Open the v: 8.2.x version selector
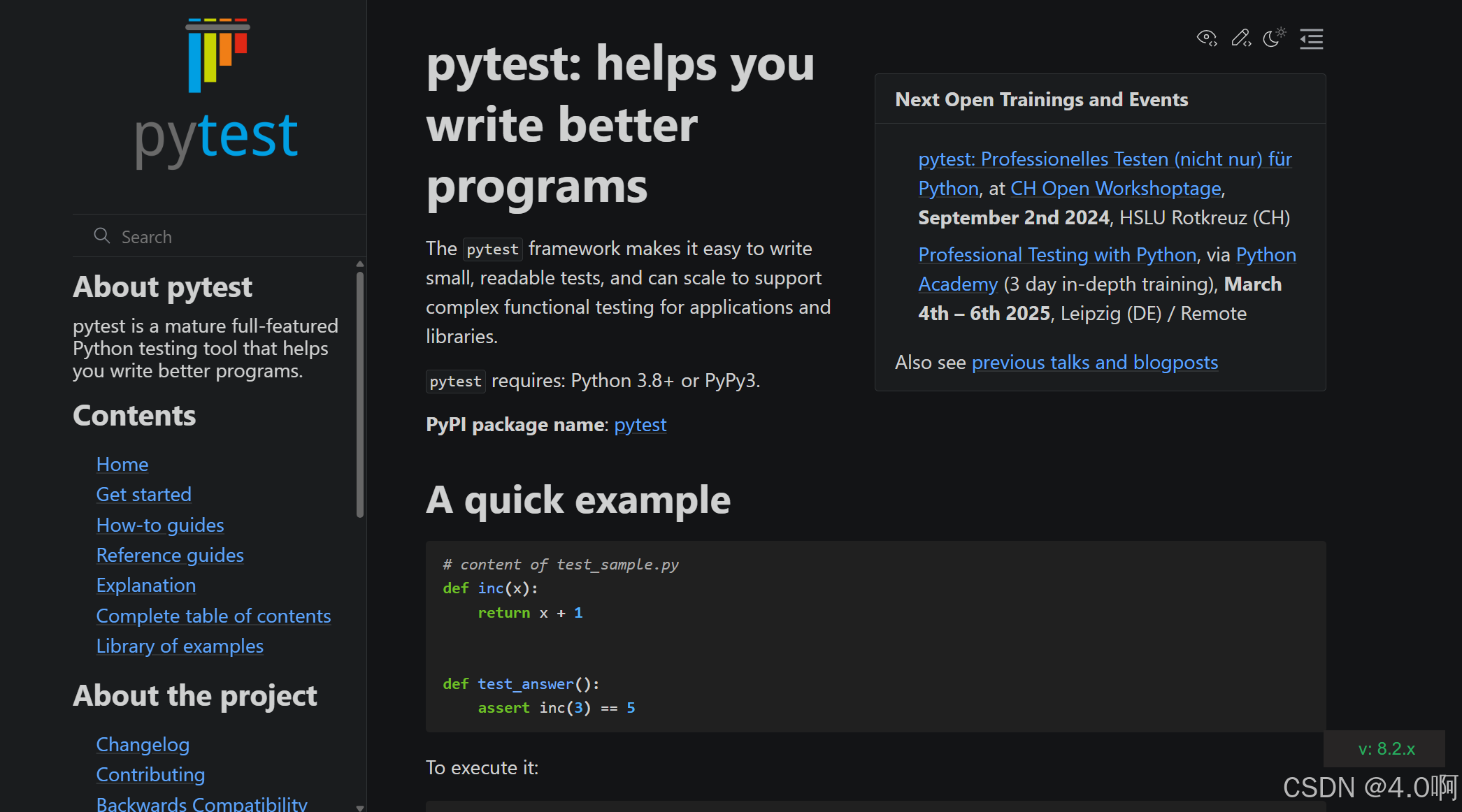This screenshot has width=1462, height=812. [x=1384, y=748]
